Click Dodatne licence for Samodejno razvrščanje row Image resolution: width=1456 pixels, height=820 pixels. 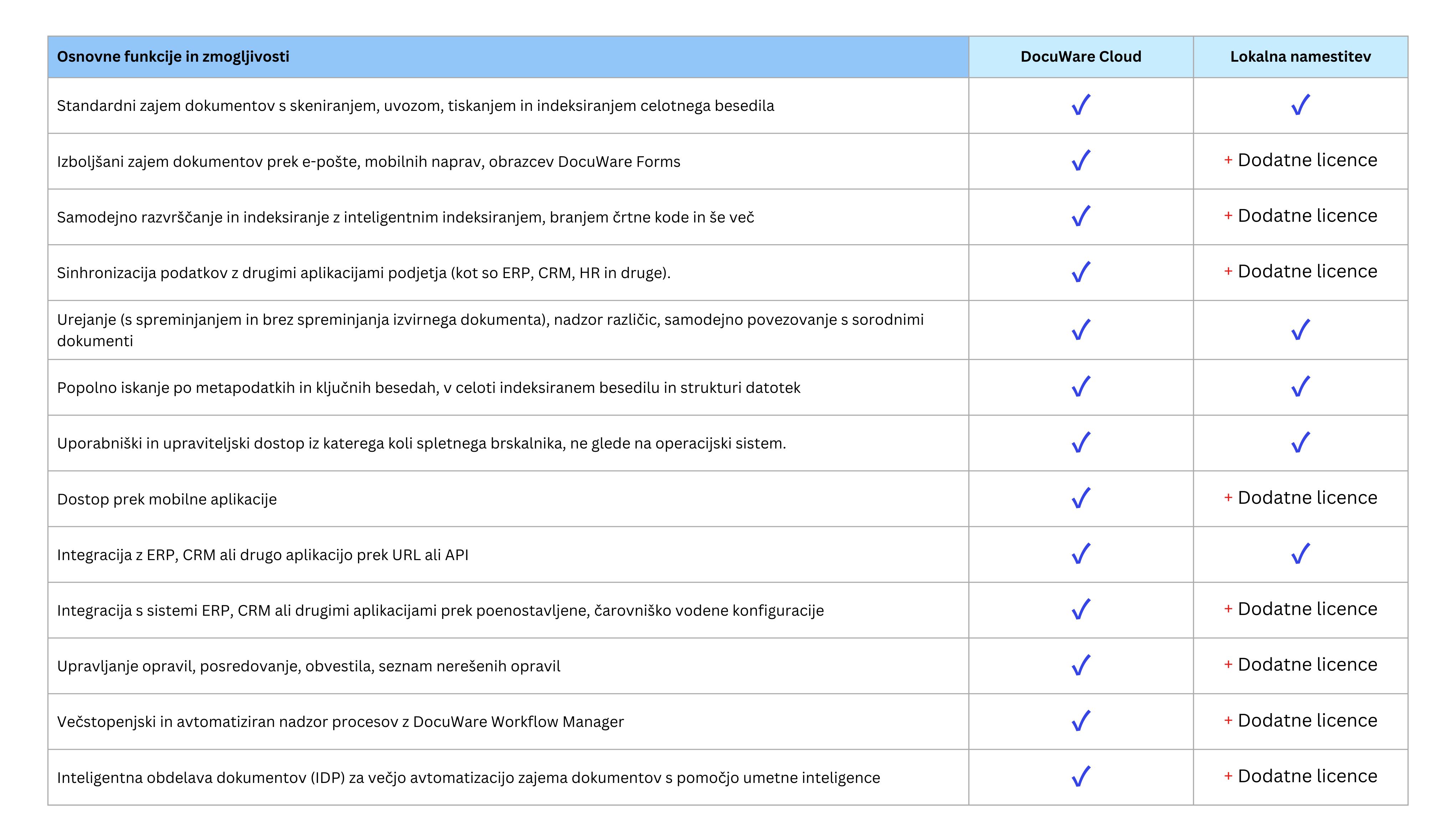1307,216
